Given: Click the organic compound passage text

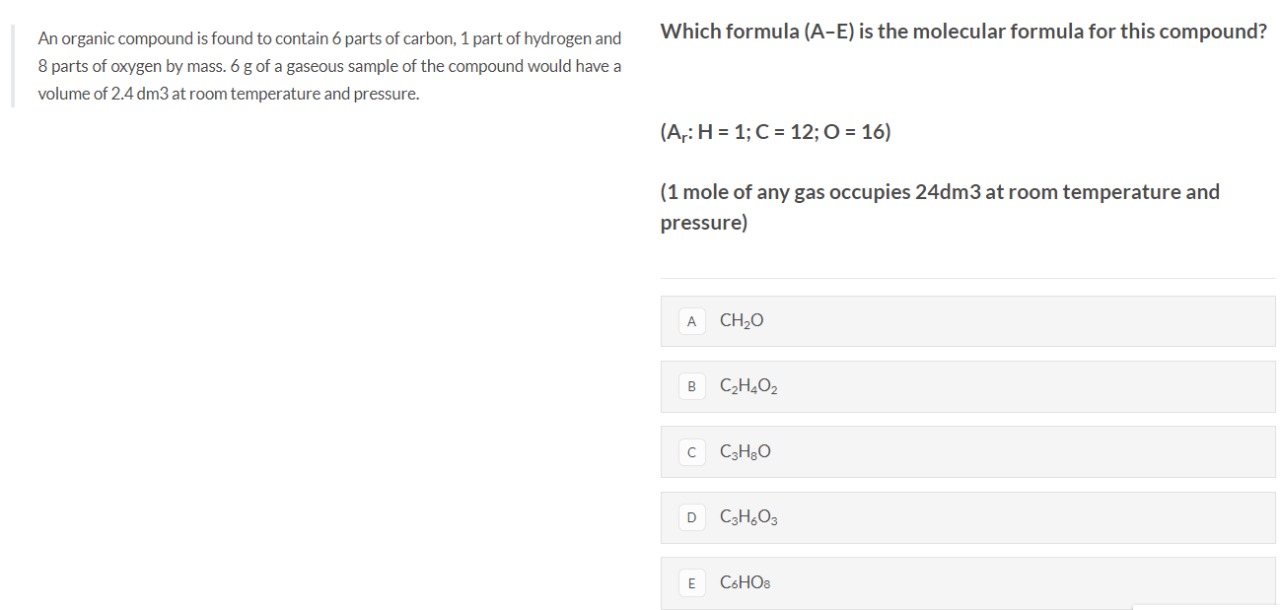Looking at the screenshot, I should coord(329,66).
